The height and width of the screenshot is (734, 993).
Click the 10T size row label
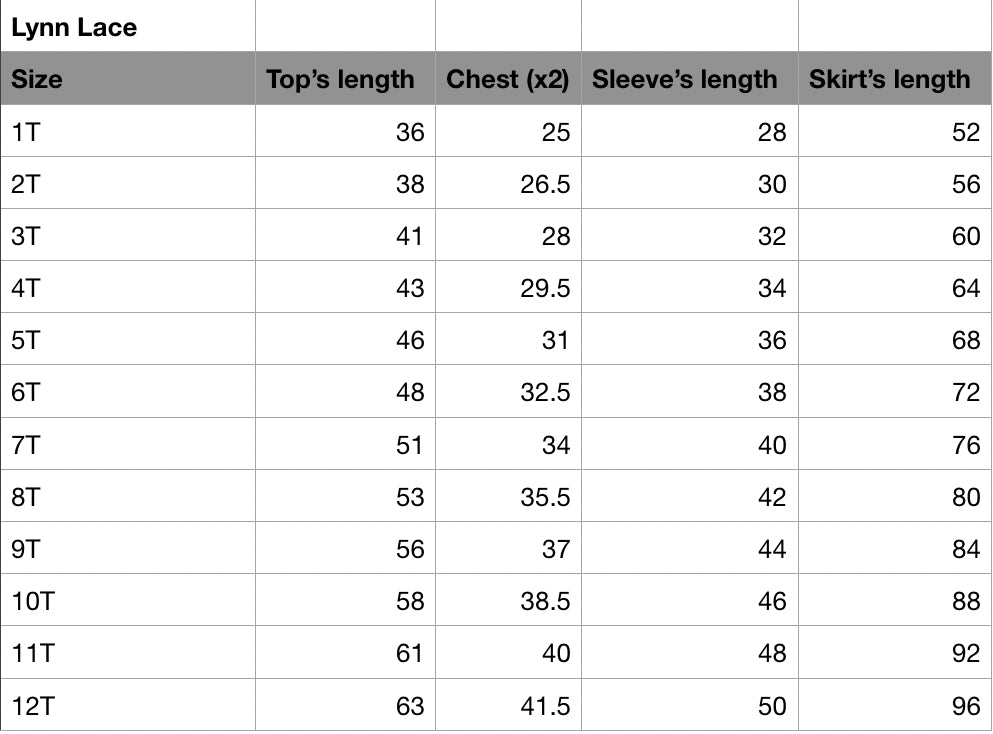tap(33, 601)
